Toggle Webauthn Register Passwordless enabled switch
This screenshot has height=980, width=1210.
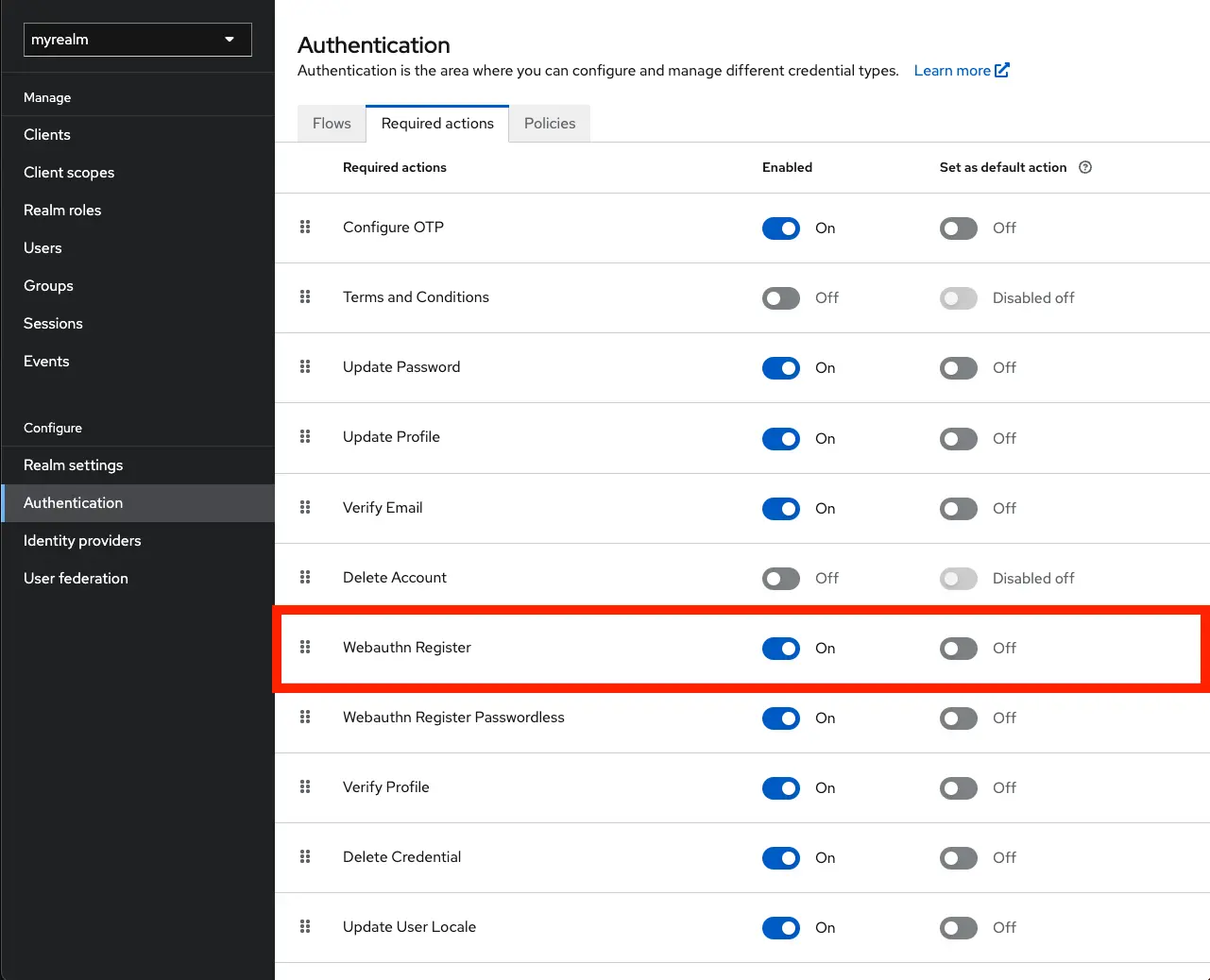[x=781, y=718]
